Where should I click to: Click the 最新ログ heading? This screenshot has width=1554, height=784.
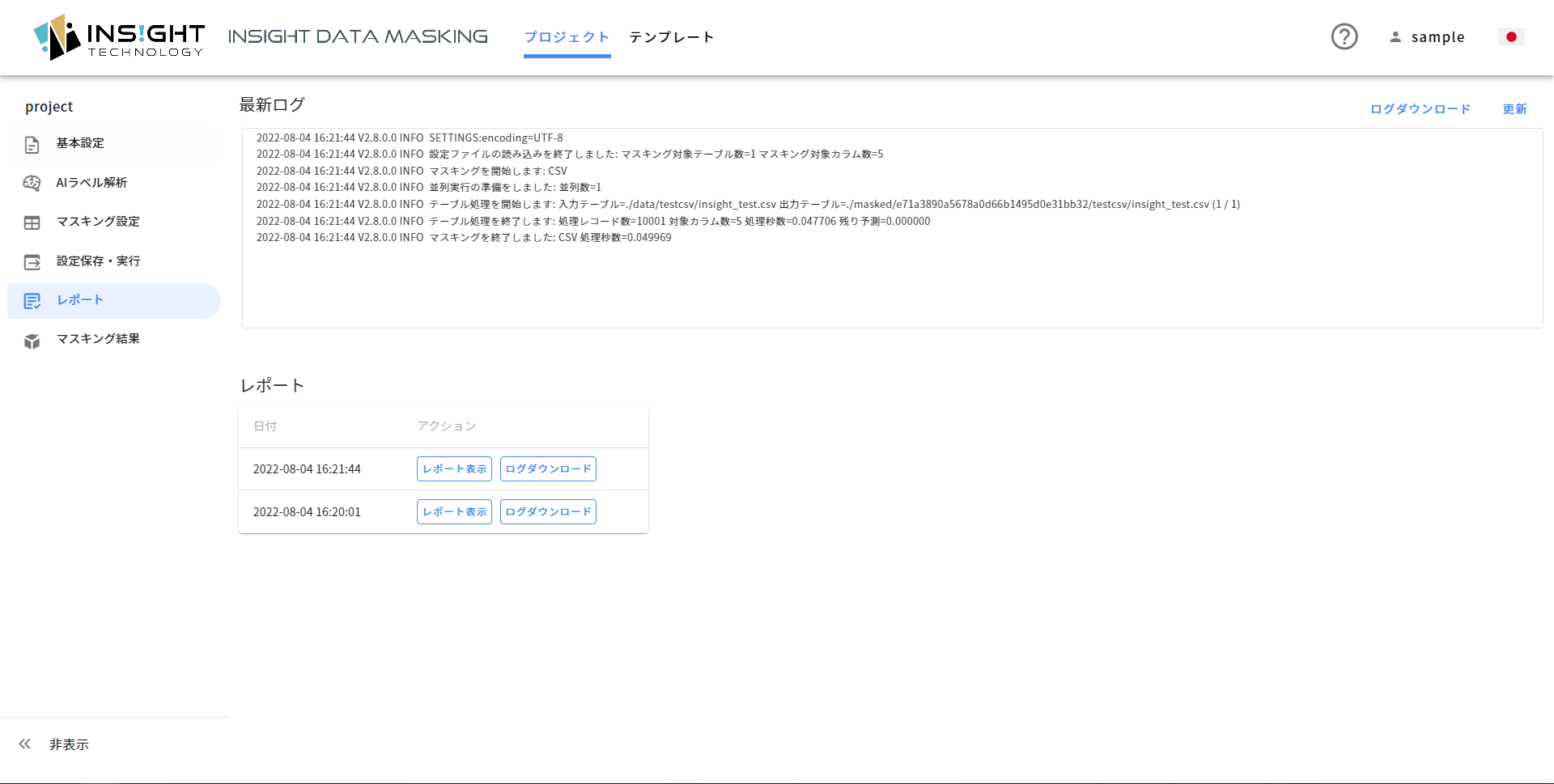pyautogui.click(x=272, y=104)
